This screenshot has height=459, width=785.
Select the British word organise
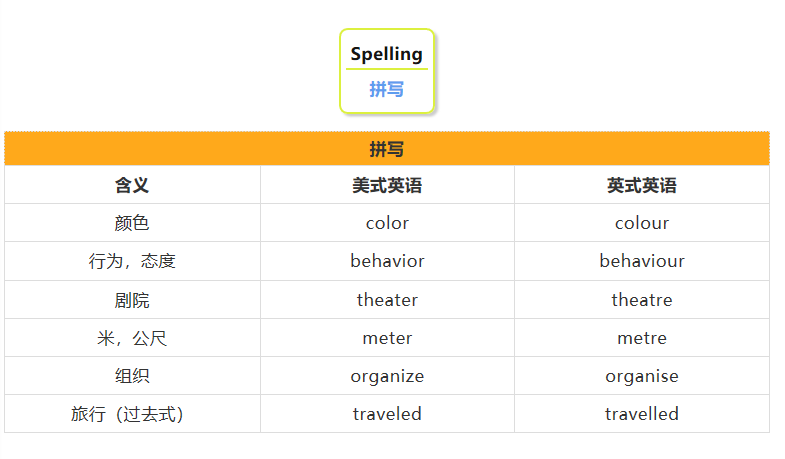click(642, 376)
